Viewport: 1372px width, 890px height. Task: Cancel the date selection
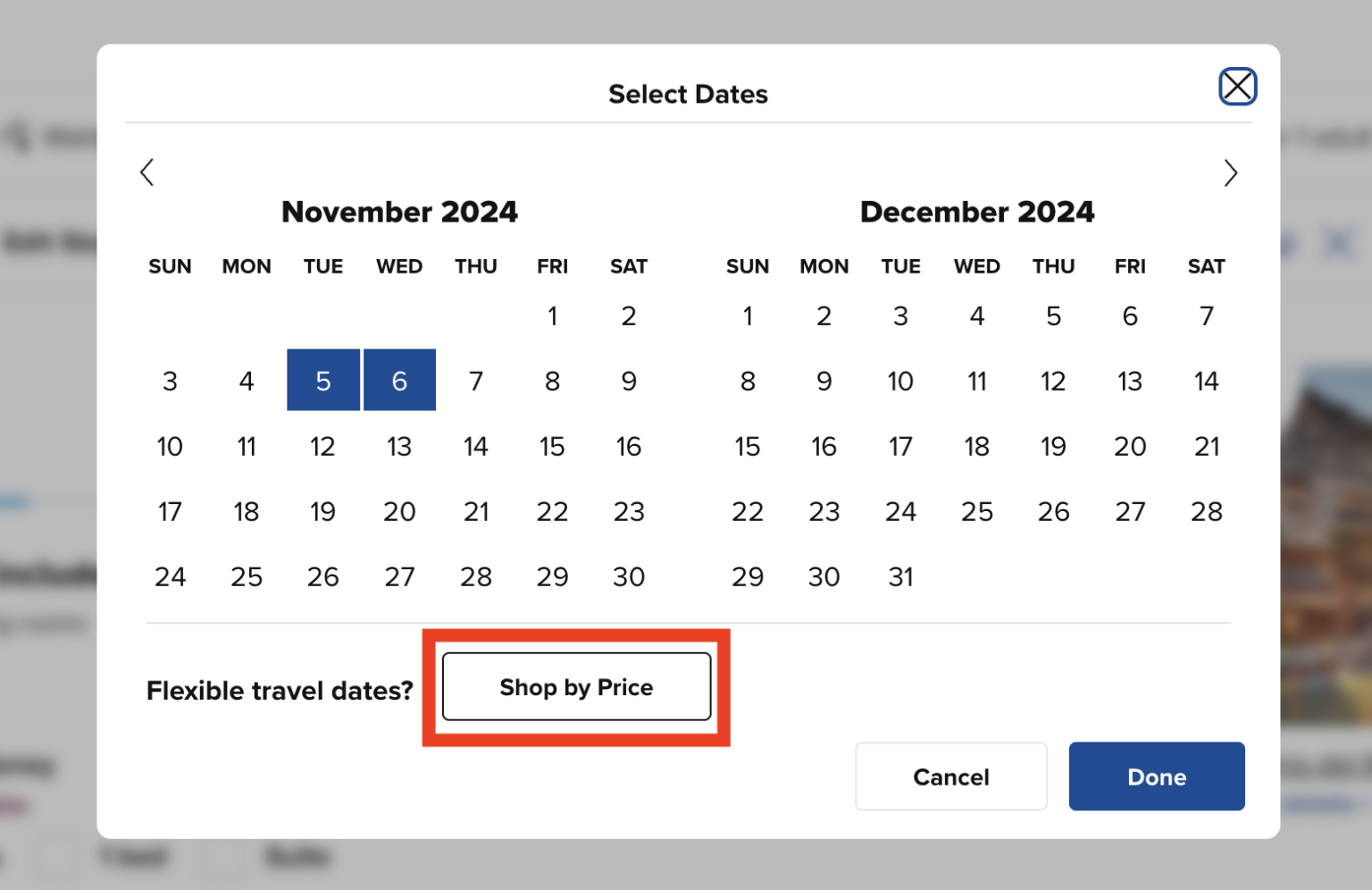[950, 777]
